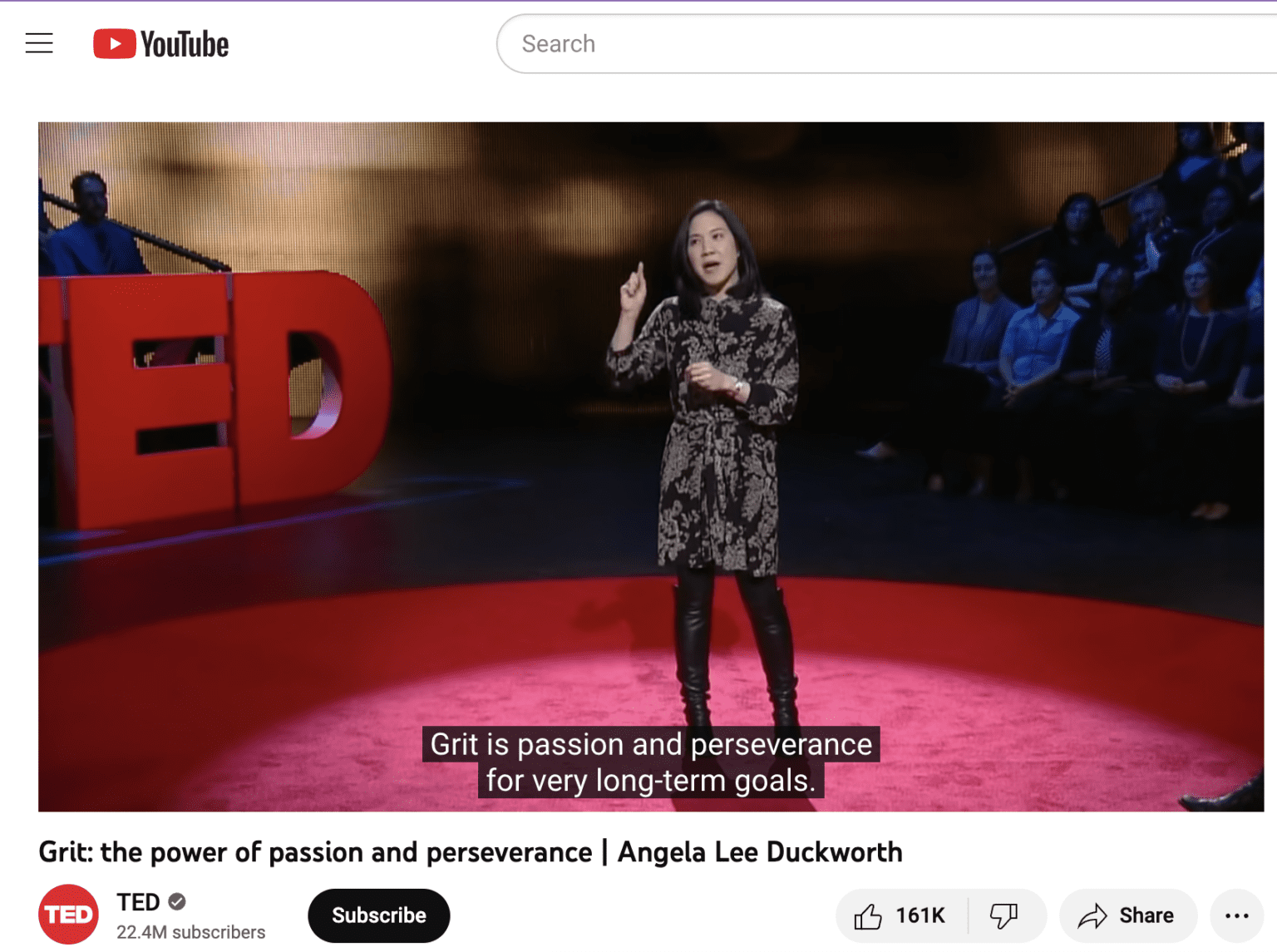The width and height of the screenshot is (1277, 952).
Task: Click the thumbs-down dislike icon
Action: (1003, 916)
